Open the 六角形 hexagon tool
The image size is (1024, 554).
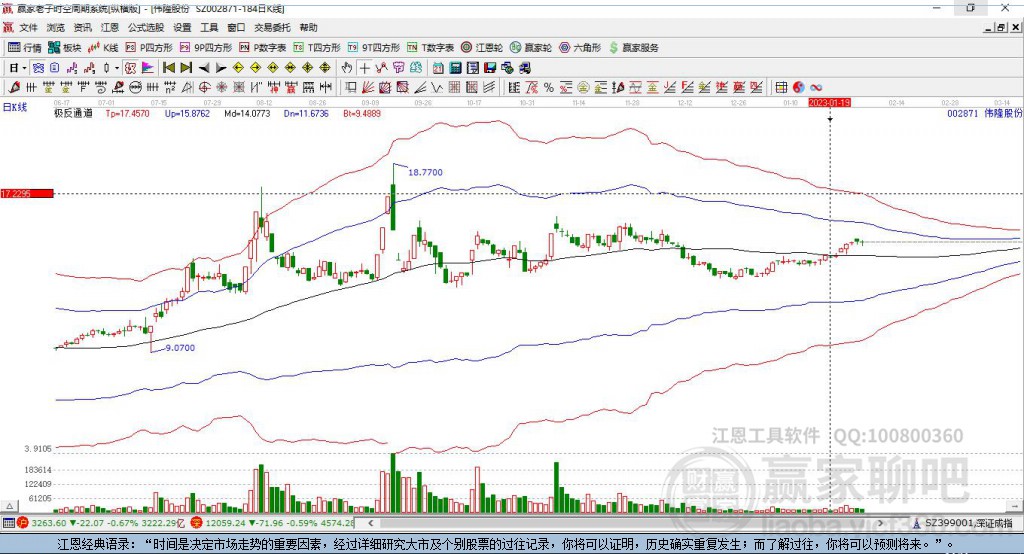pyautogui.click(x=580, y=48)
